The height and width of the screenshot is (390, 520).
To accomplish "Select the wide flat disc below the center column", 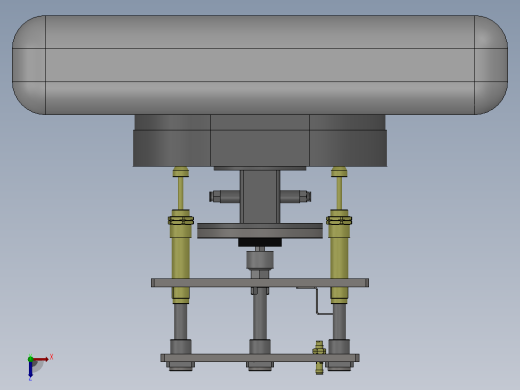I will click(x=260, y=231).
